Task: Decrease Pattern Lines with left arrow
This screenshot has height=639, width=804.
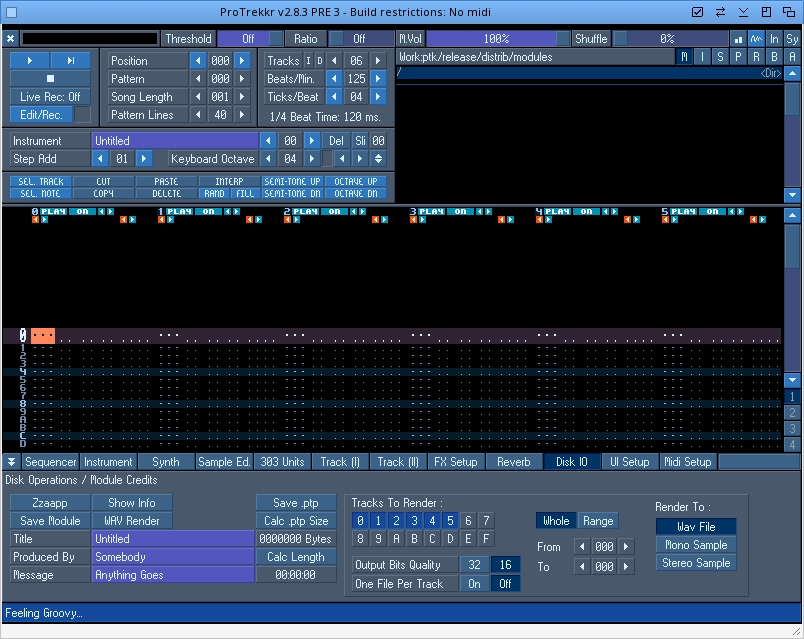Action: click(197, 115)
